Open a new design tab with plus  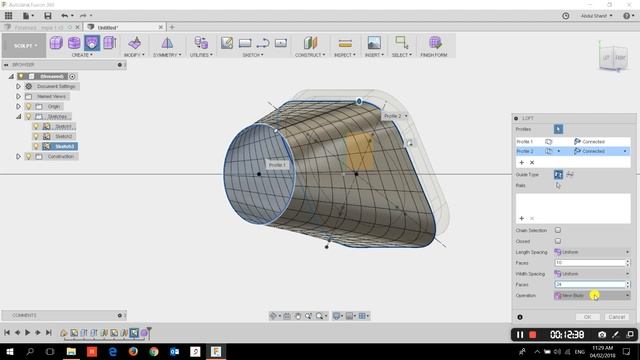tap(172, 27)
